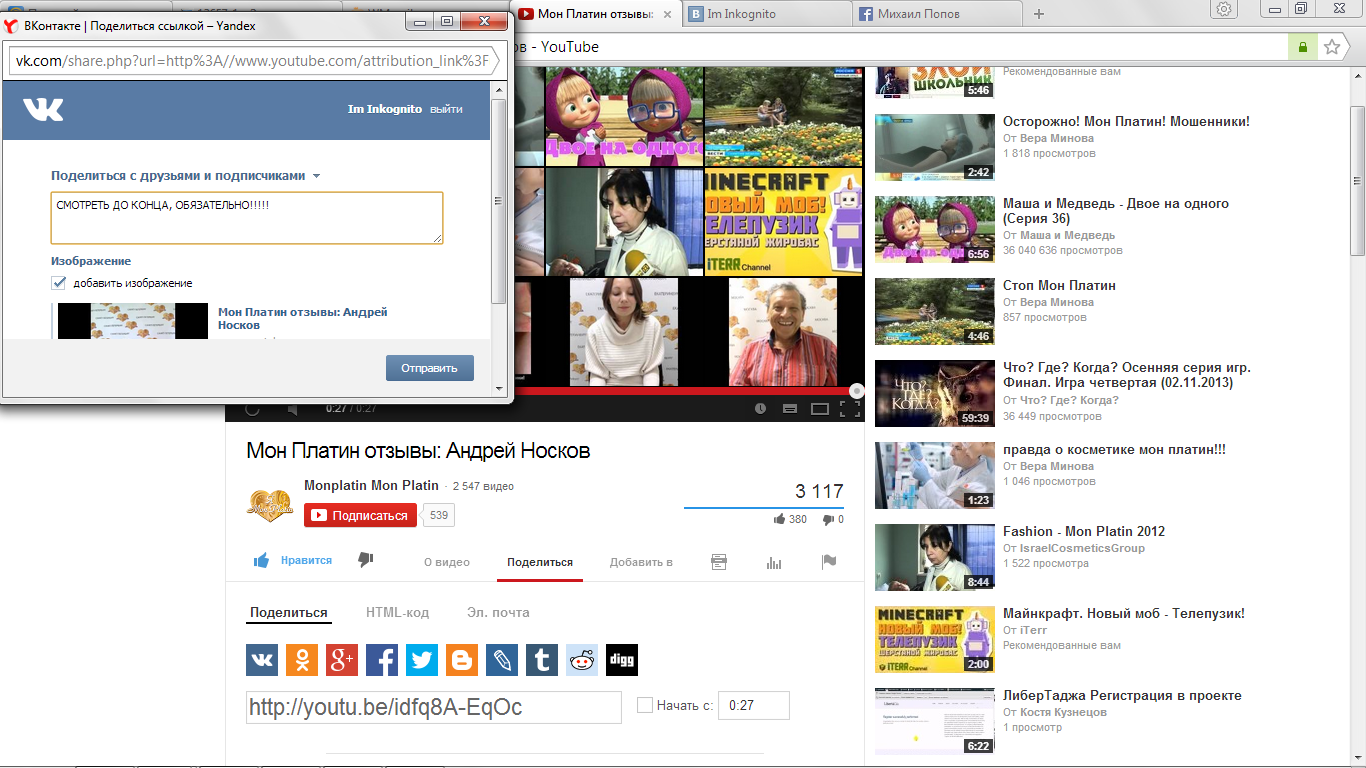Open Маша и Медведь sidebar video thumbnail
Screen dimensions: 1366x768
coord(934,229)
